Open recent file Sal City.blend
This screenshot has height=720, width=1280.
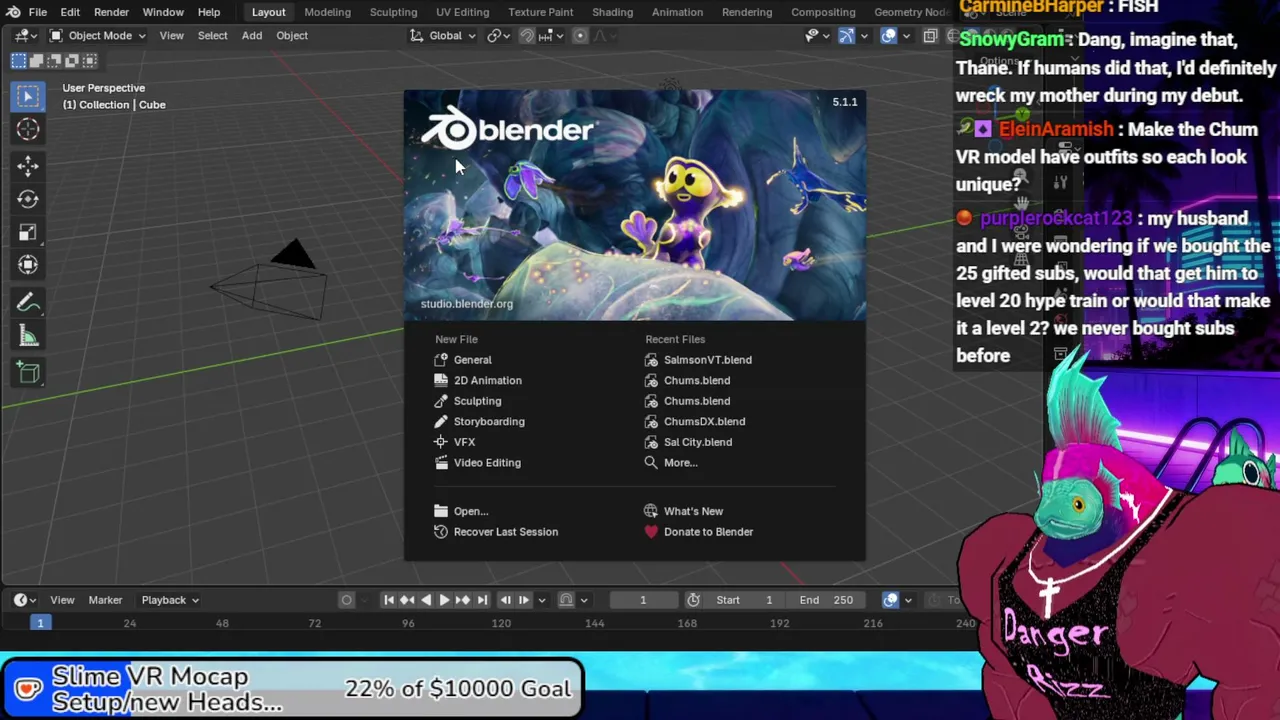click(x=698, y=442)
